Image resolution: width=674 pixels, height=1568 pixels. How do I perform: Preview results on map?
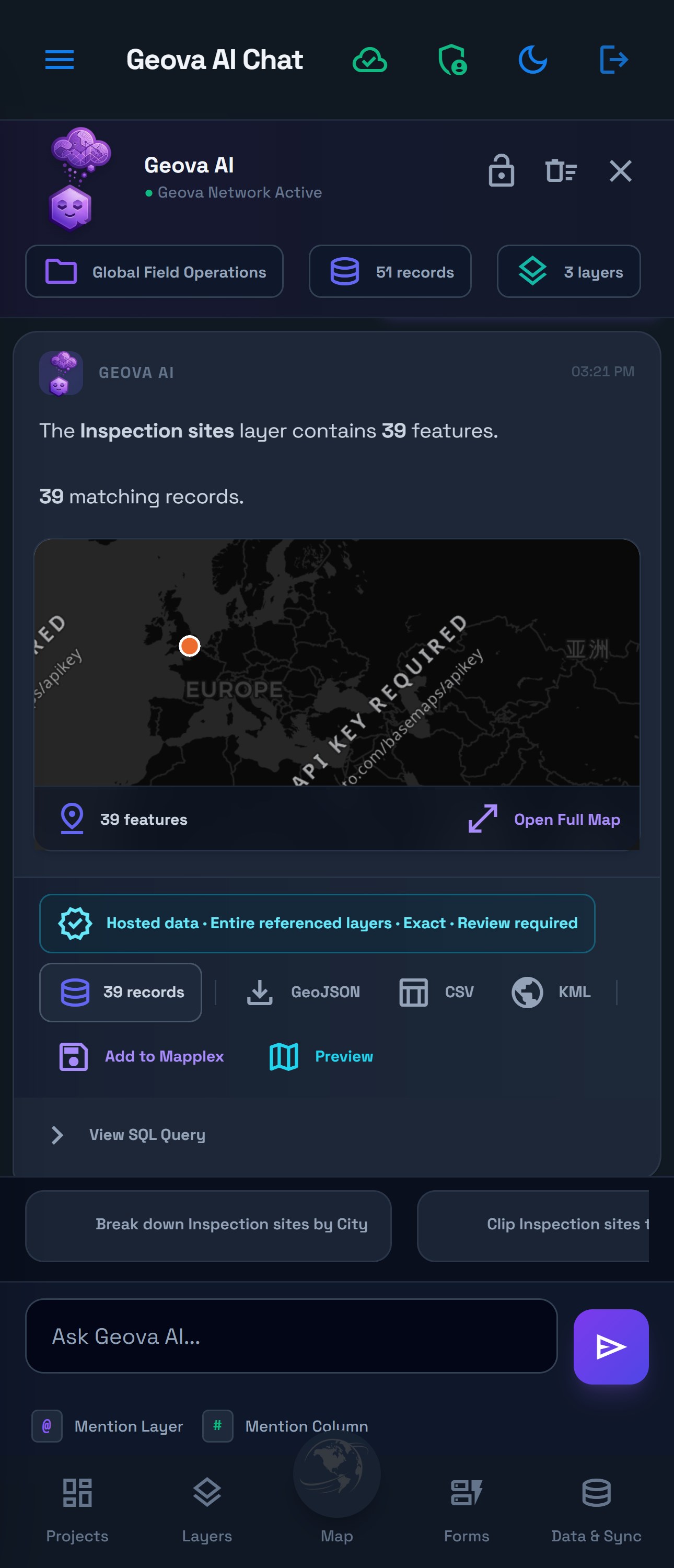tap(321, 1056)
